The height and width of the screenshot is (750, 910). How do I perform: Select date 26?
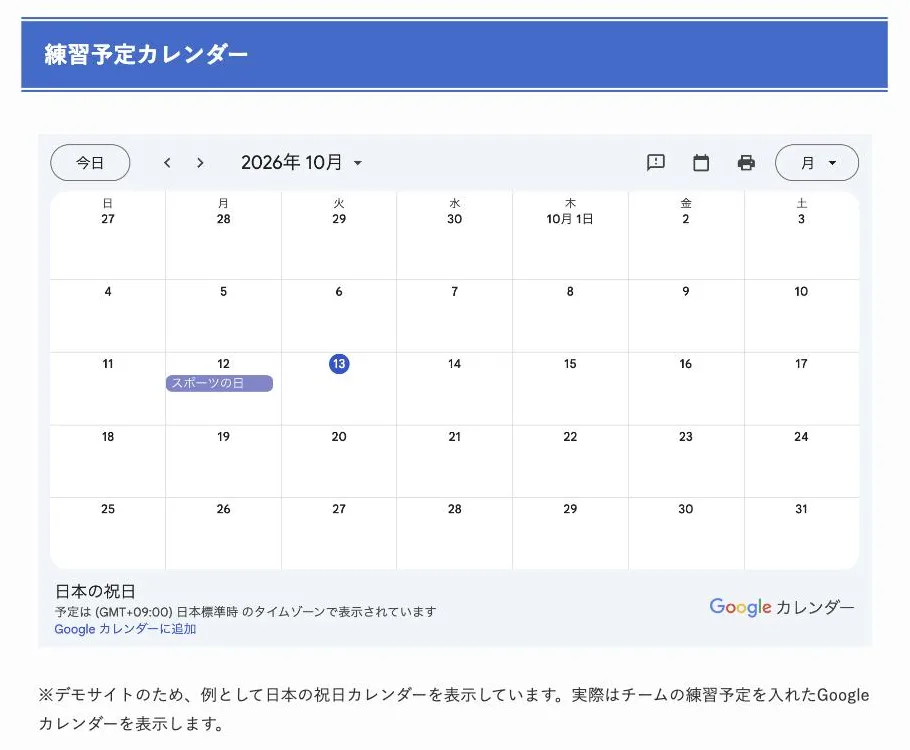click(223, 509)
